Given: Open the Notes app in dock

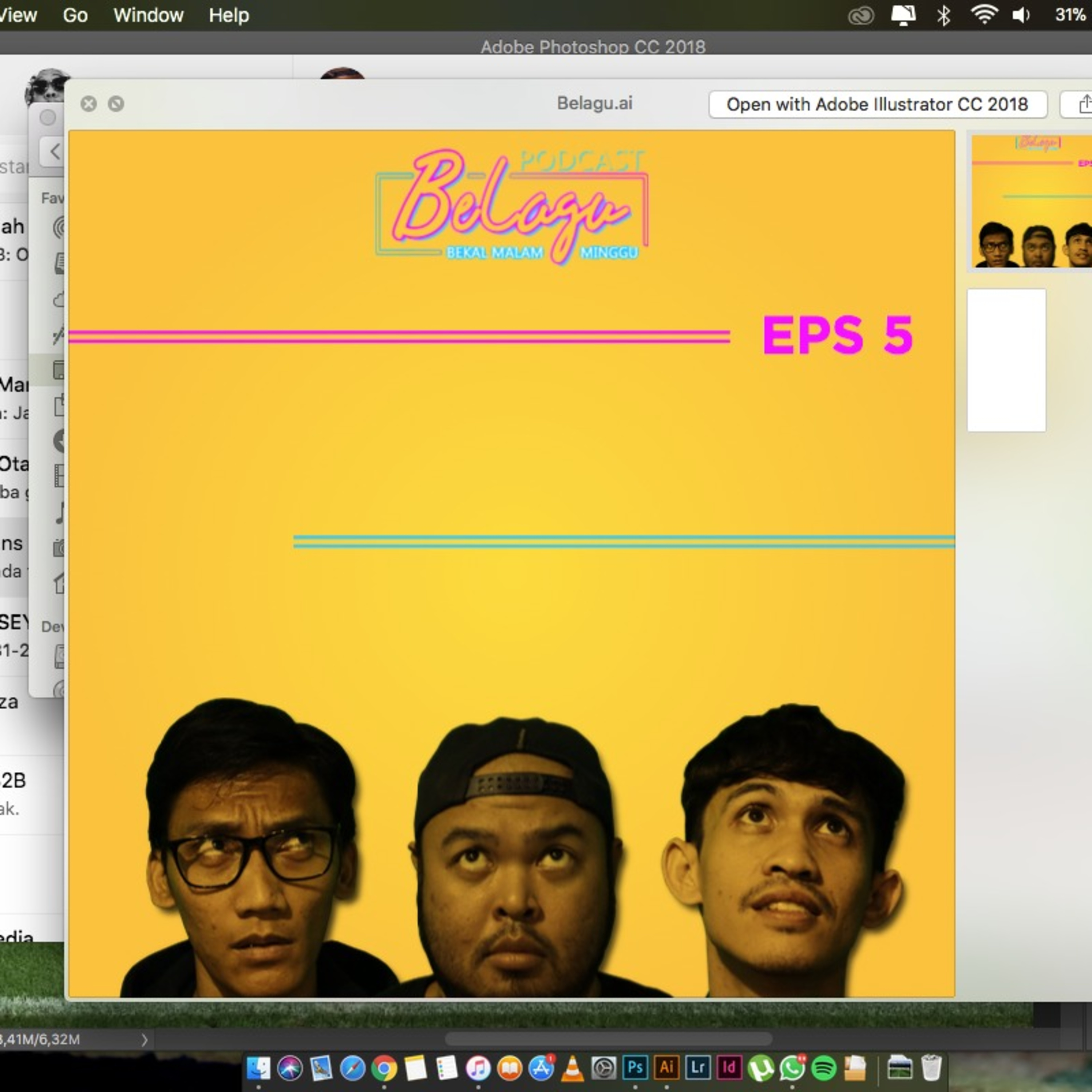Looking at the screenshot, I should click(415, 1068).
